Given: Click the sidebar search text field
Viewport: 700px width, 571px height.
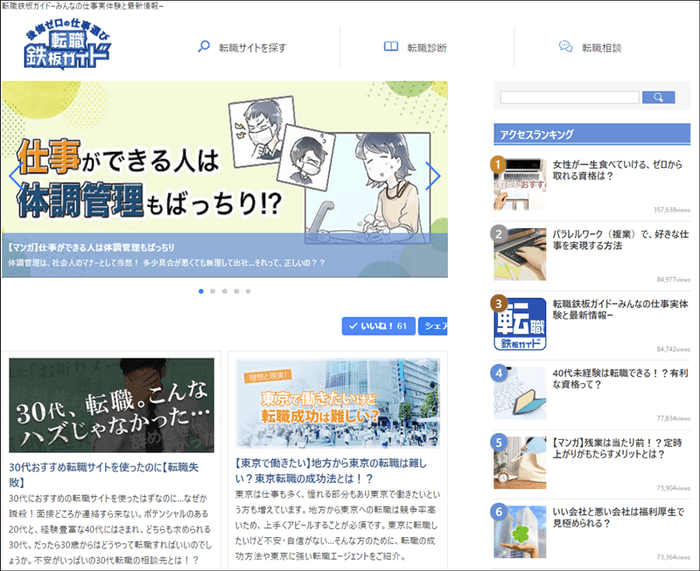Looking at the screenshot, I should coord(570,97).
